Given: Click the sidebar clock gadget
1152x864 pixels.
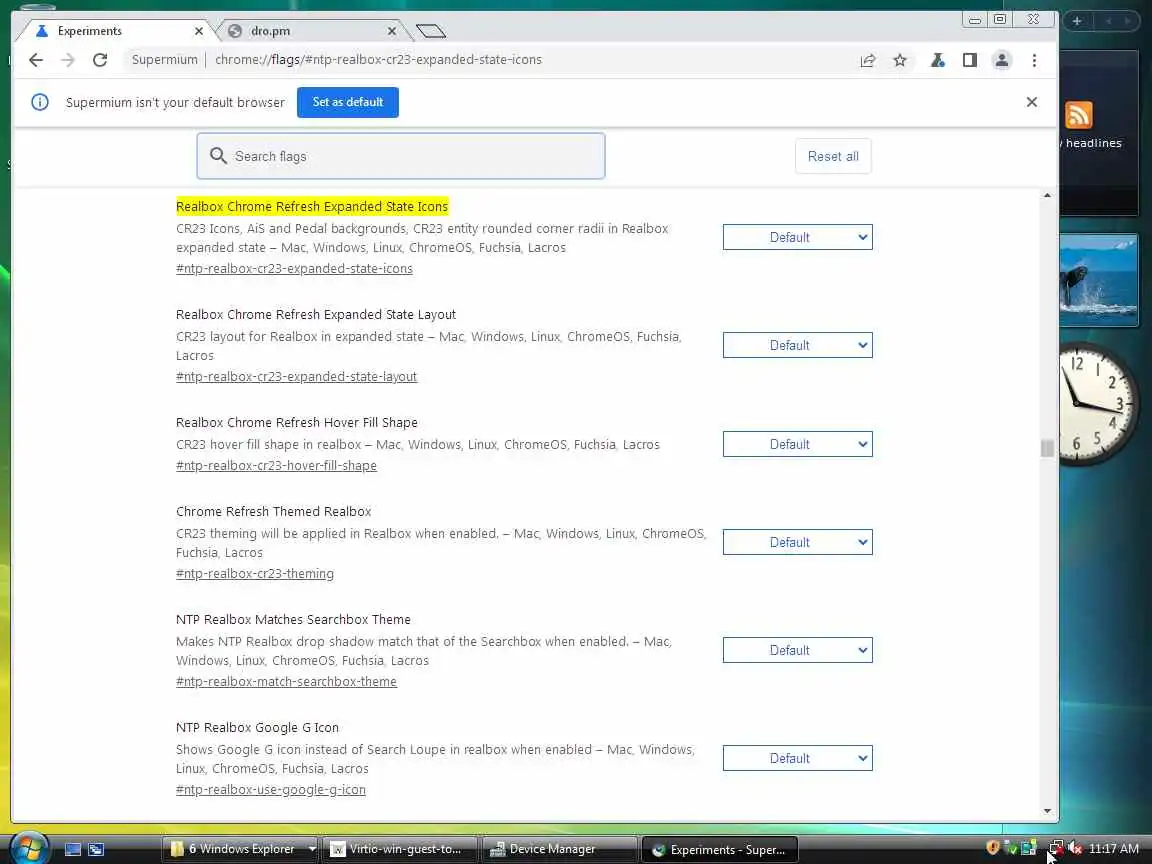Looking at the screenshot, I should pyautogui.click(x=1098, y=404).
